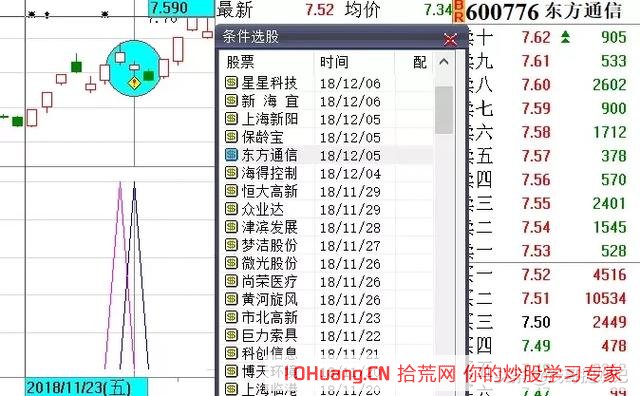The height and width of the screenshot is (396, 640).
Task: Select the 黄河旋风 stock row
Action: 327,299
